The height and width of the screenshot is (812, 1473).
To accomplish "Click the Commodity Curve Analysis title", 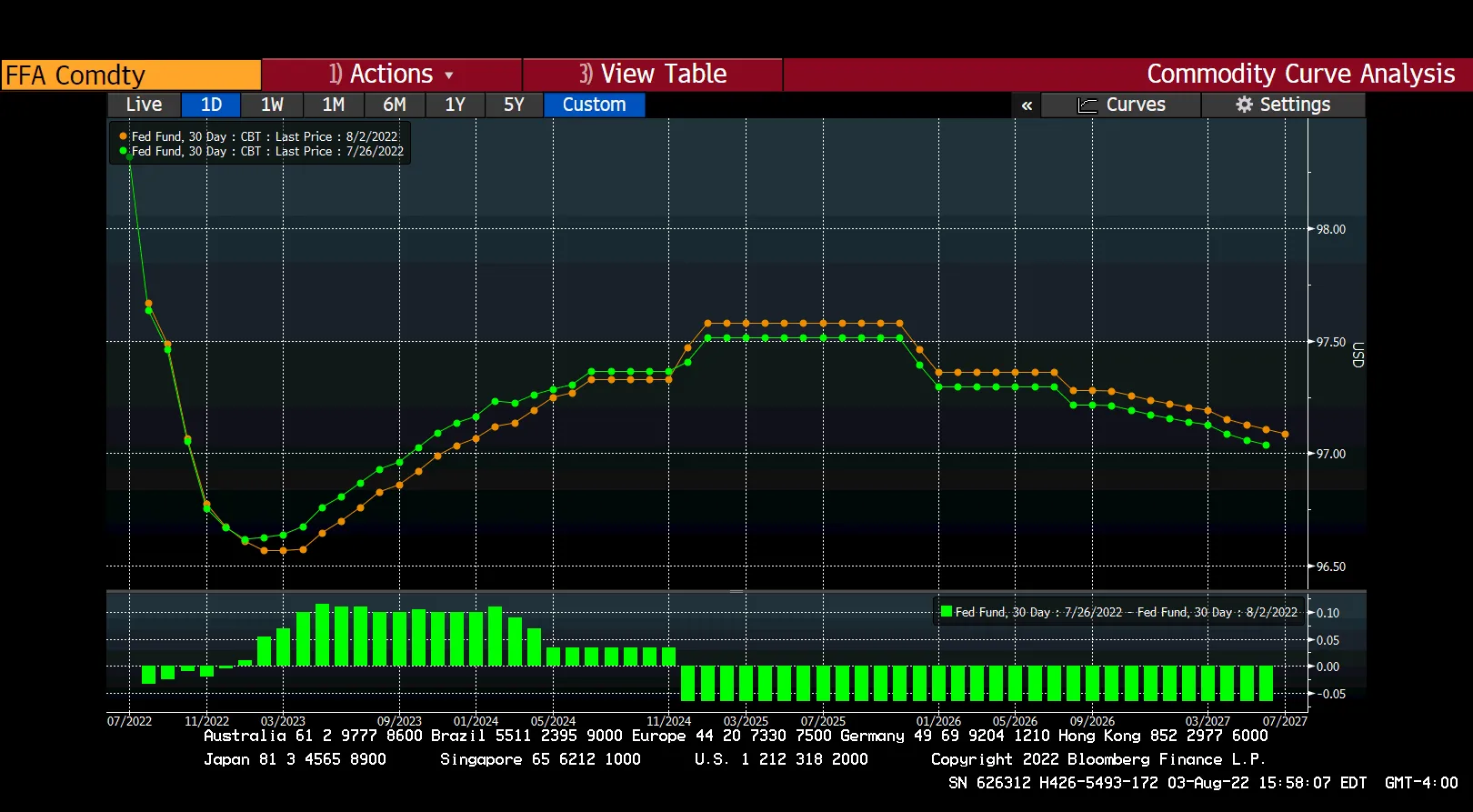I will [x=1300, y=75].
